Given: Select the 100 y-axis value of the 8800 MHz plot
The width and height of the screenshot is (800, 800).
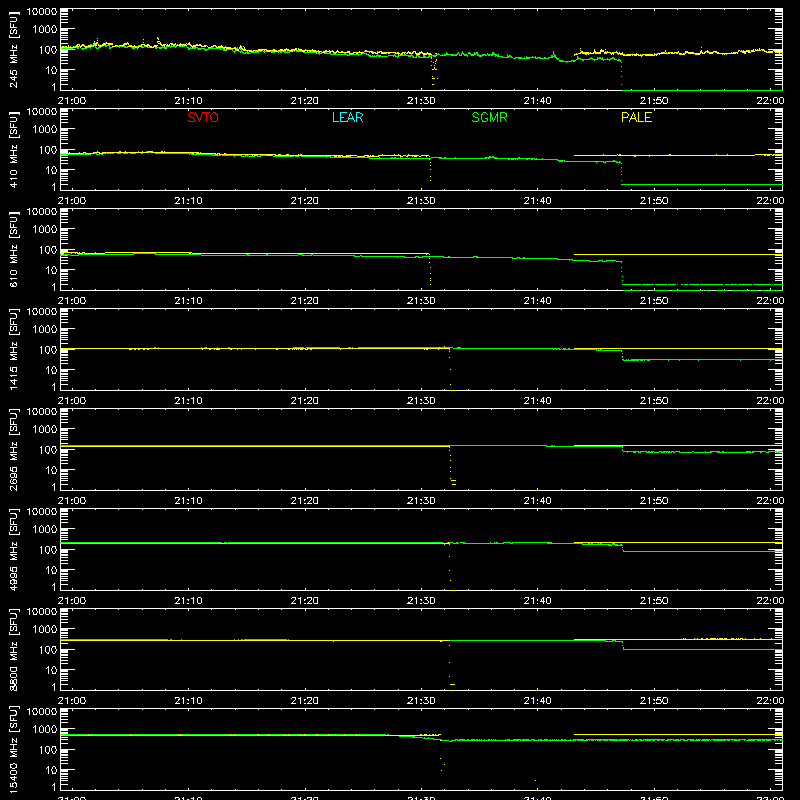Looking at the screenshot, I should [x=48, y=649].
